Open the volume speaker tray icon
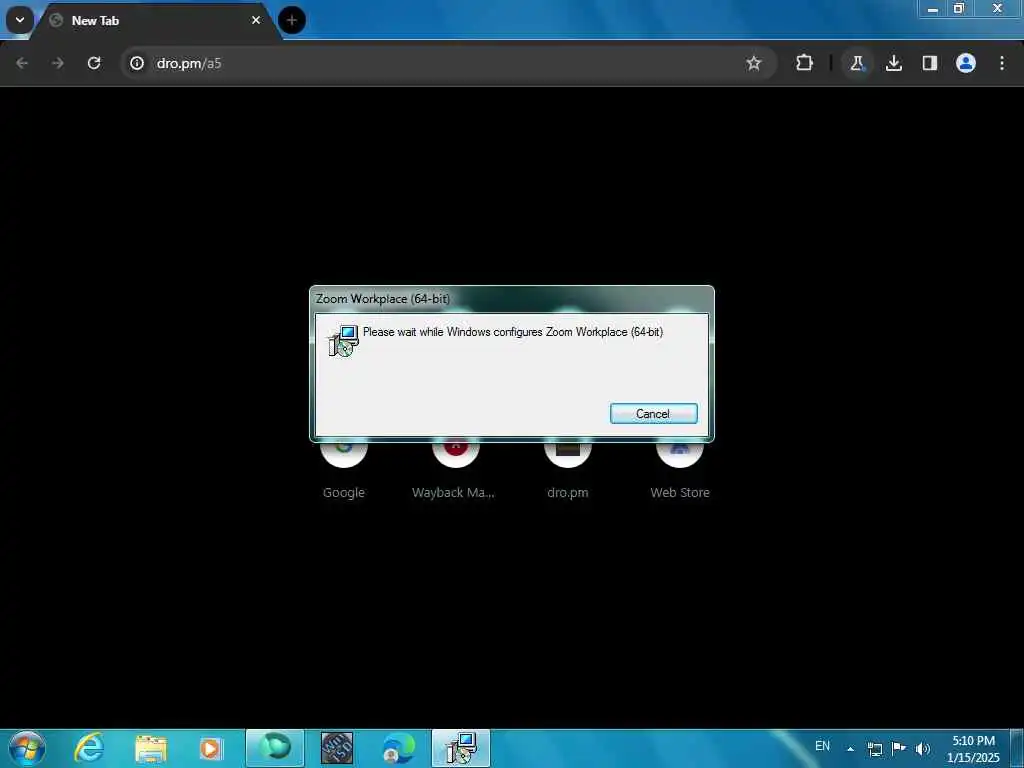Image resolution: width=1024 pixels, height=768 pixels. (922, 748)
